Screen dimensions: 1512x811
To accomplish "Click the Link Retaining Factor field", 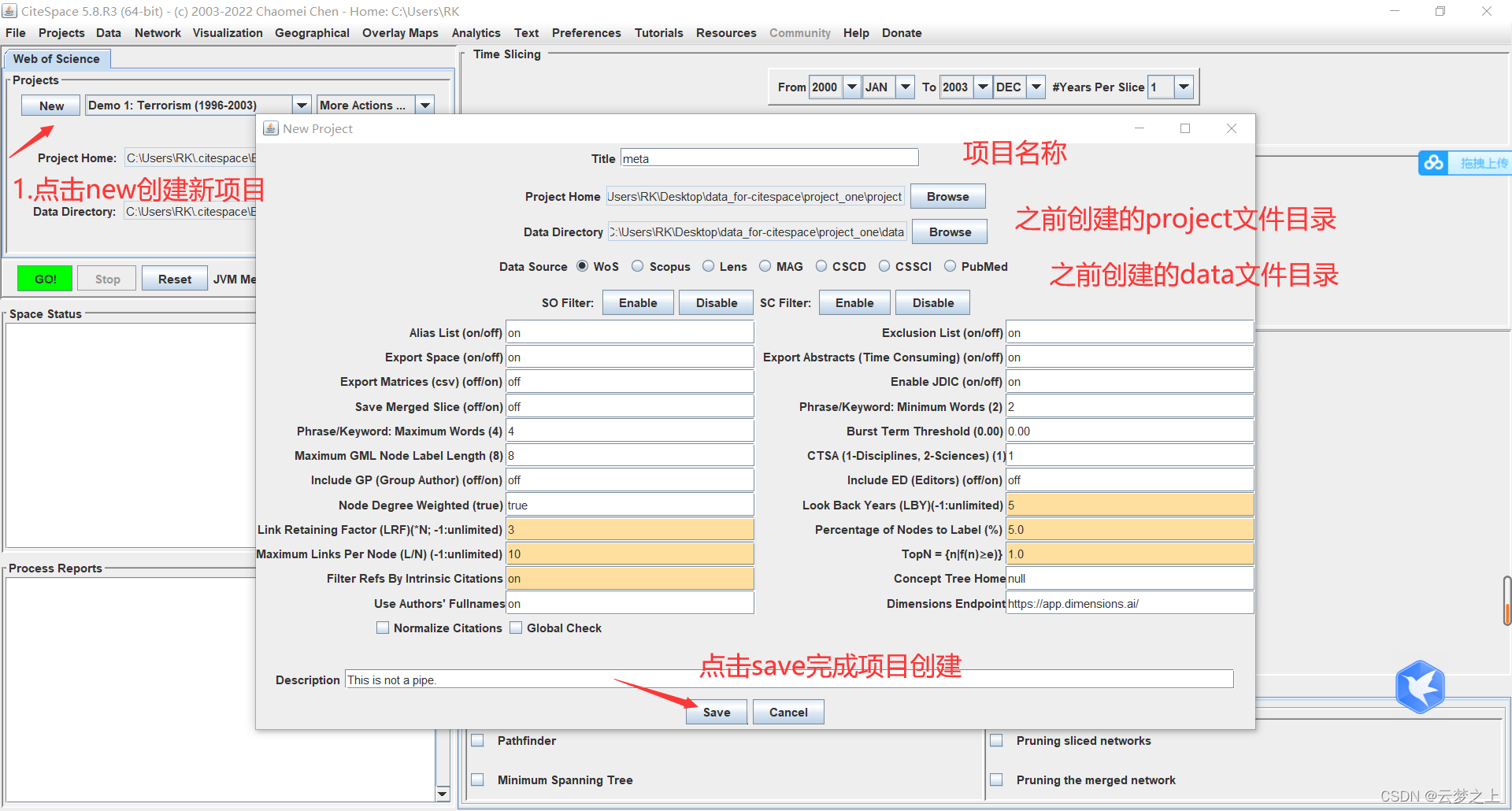I will click(x=629, y=529).
